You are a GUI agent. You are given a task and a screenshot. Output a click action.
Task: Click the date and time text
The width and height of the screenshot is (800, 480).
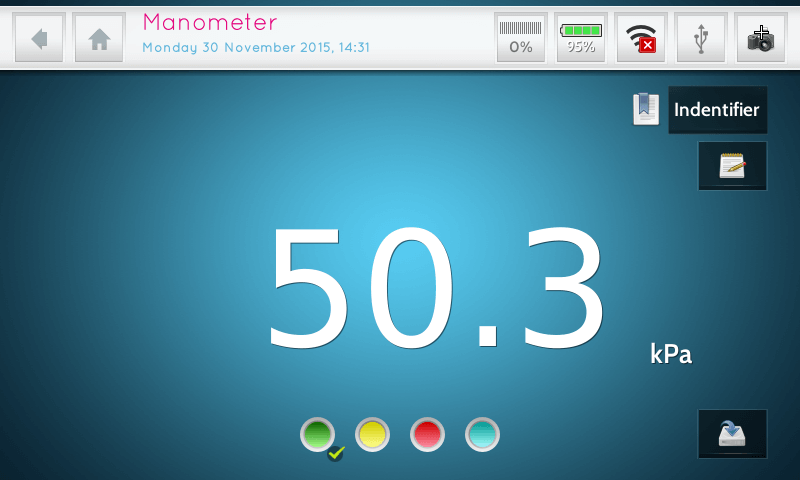[x=256, y=47]
